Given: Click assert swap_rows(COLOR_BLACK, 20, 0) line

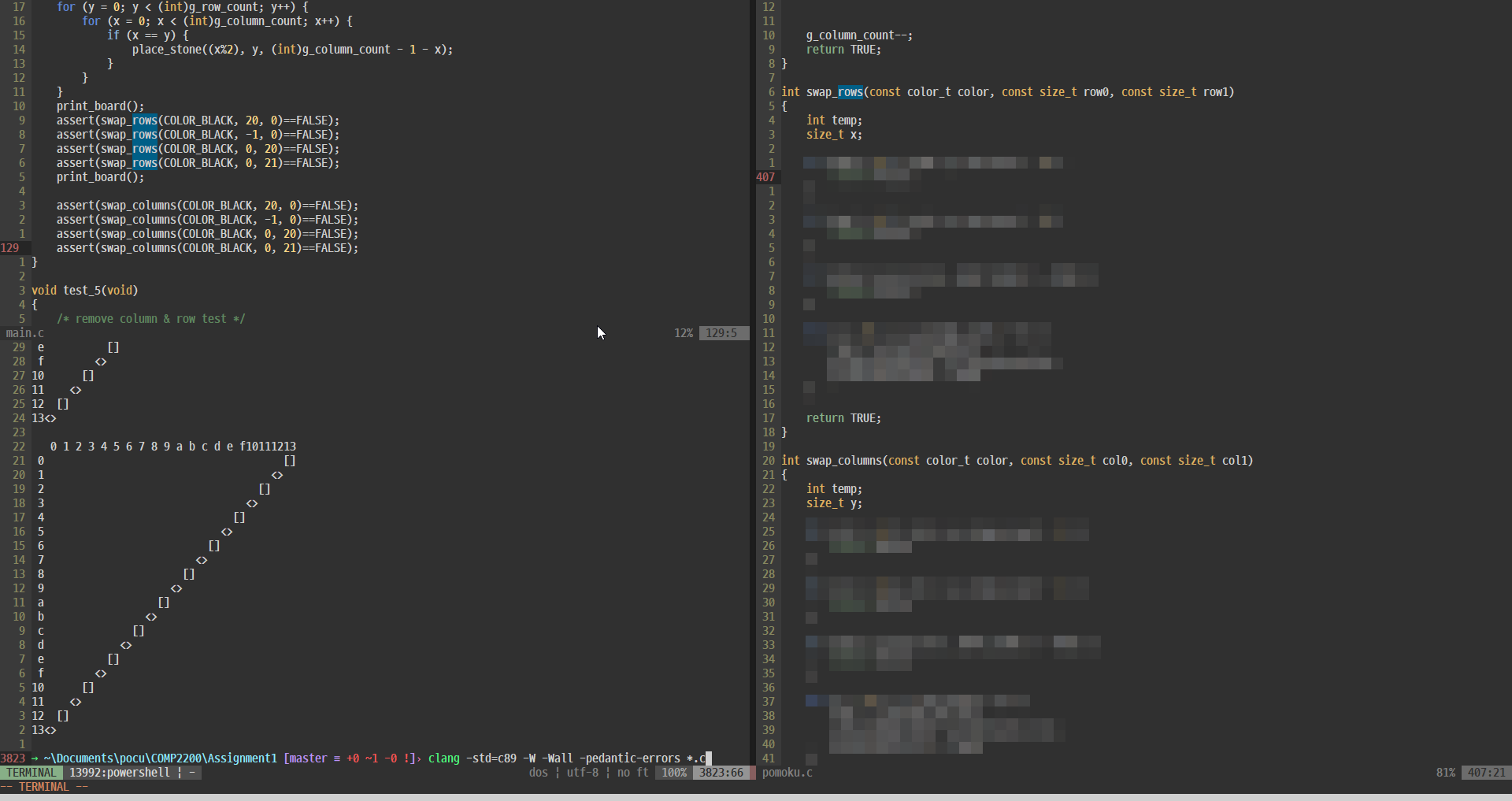Looking at the screenshot, I should pos(198,121).
